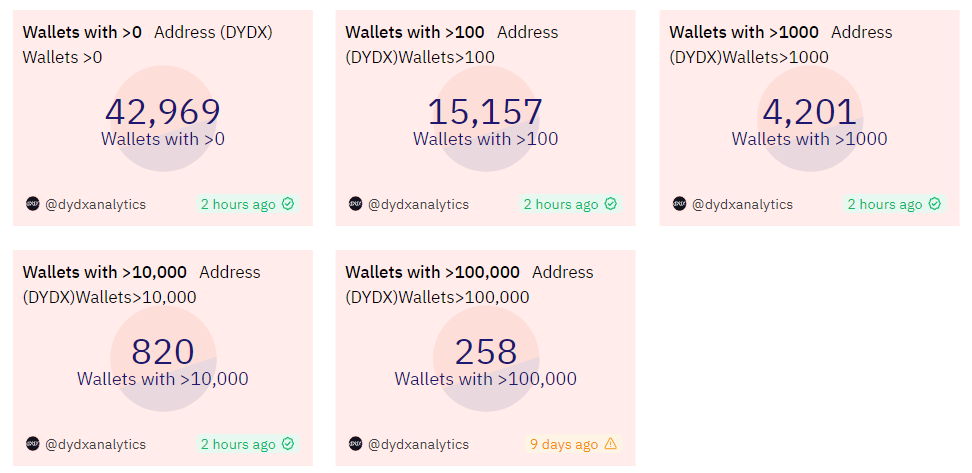Click the '9 days ago' stale status badge

click(x=562, y=444)
